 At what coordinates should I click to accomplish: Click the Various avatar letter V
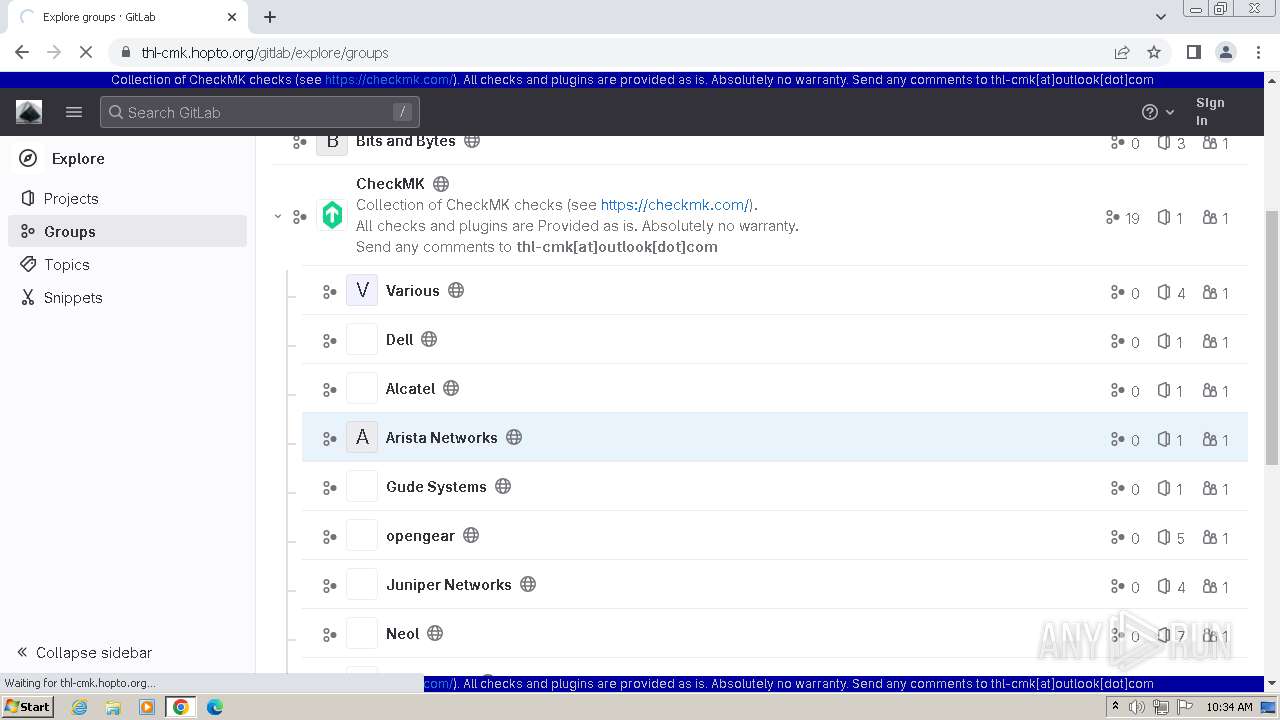click(362, 290)
